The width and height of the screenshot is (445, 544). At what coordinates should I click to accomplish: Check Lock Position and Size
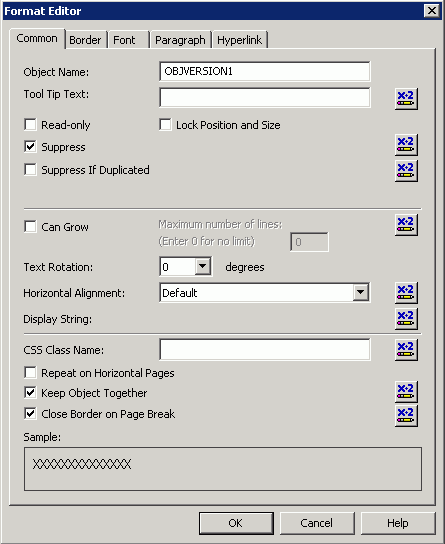coord(165,125)
